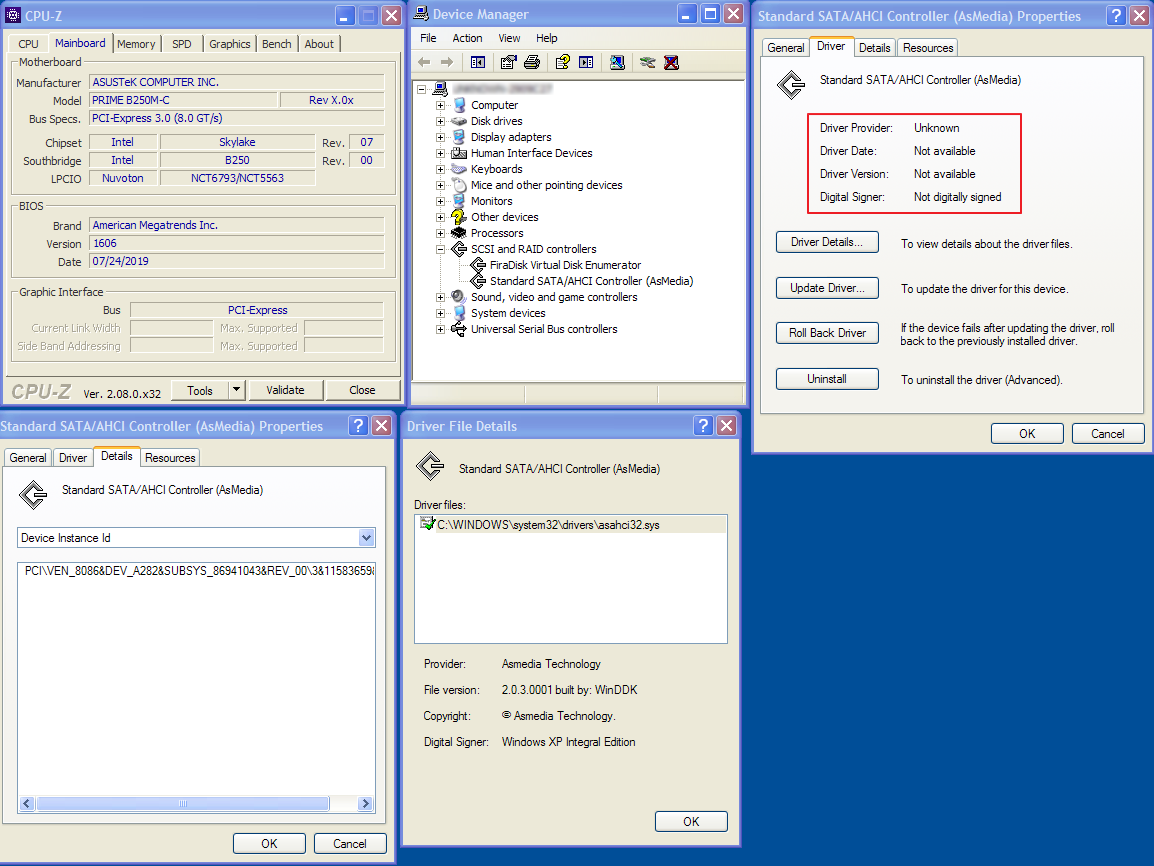Click OK in Driver File Details dialog

(x=691, y=822)
